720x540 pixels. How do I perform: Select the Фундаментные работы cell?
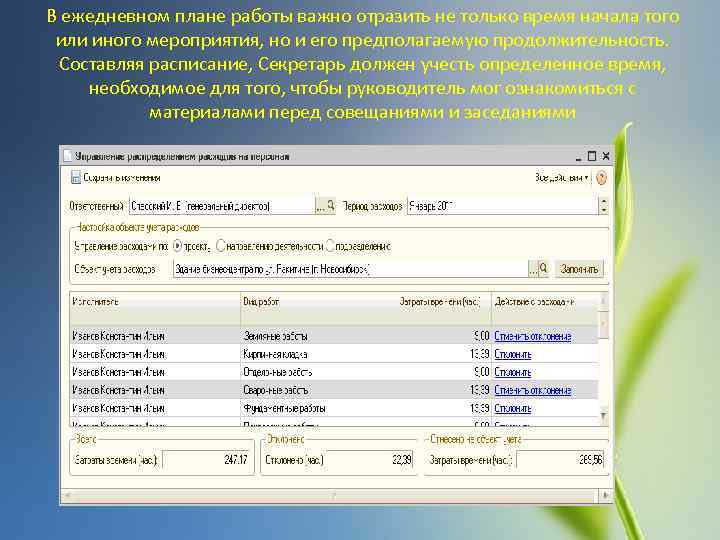pyautogui.click(x=319, y=408)
